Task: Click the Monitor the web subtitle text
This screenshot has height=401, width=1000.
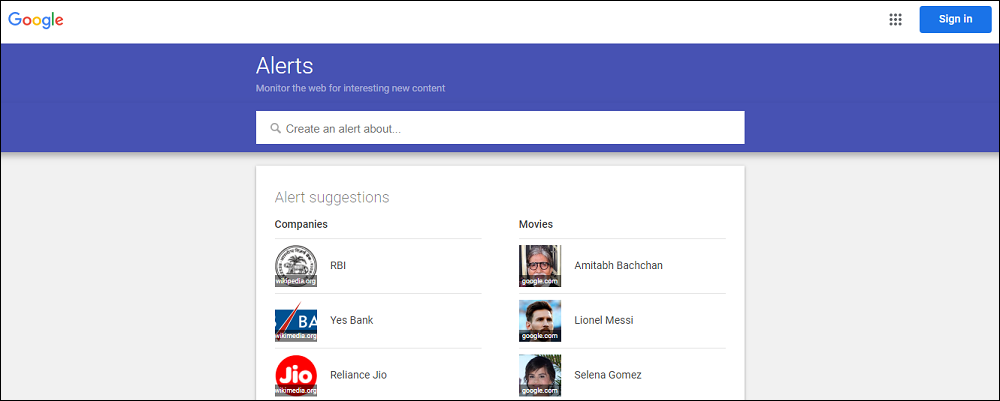Action: click(x=350, y=89)
